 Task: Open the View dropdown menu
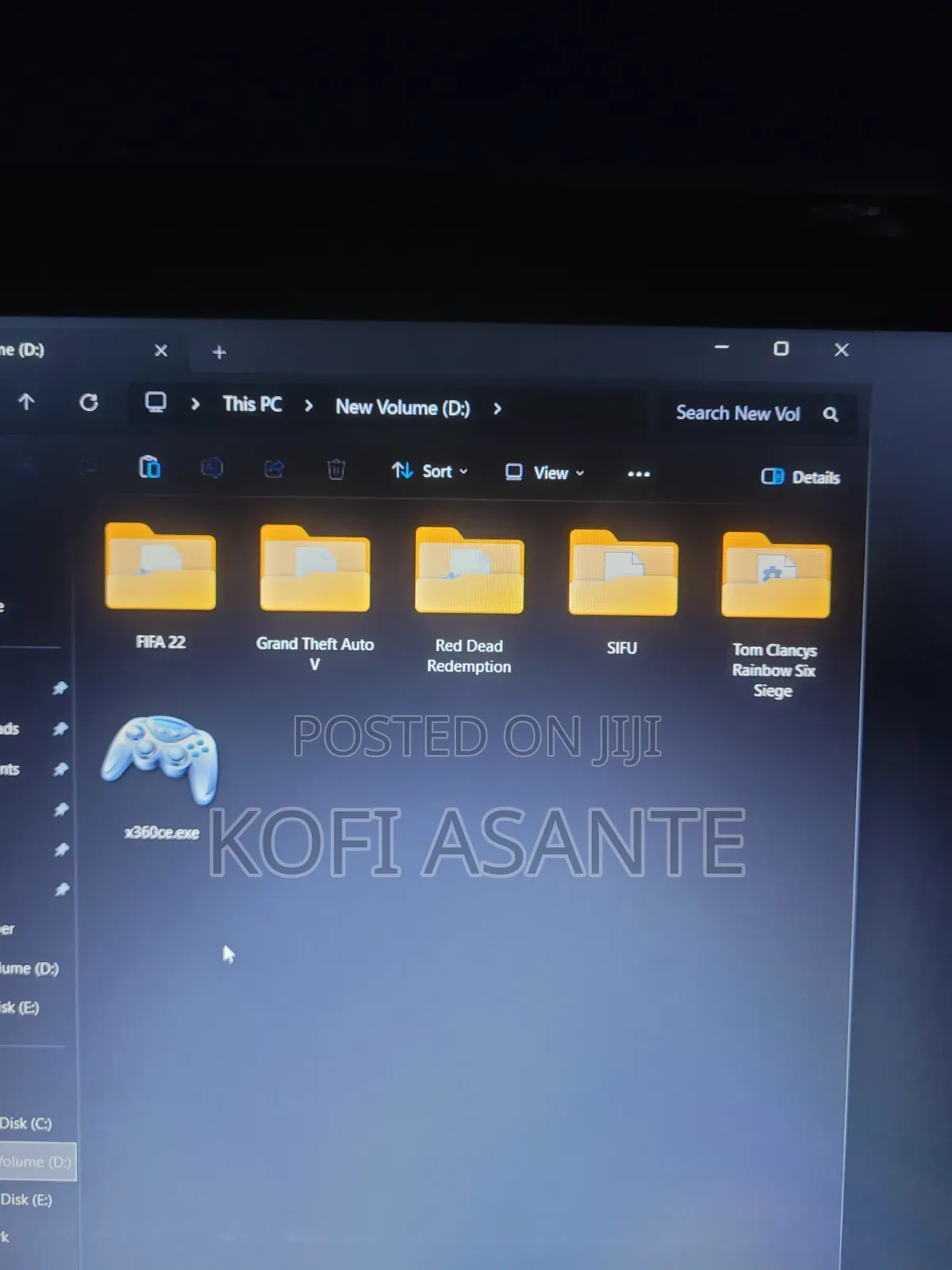[545, 472]
